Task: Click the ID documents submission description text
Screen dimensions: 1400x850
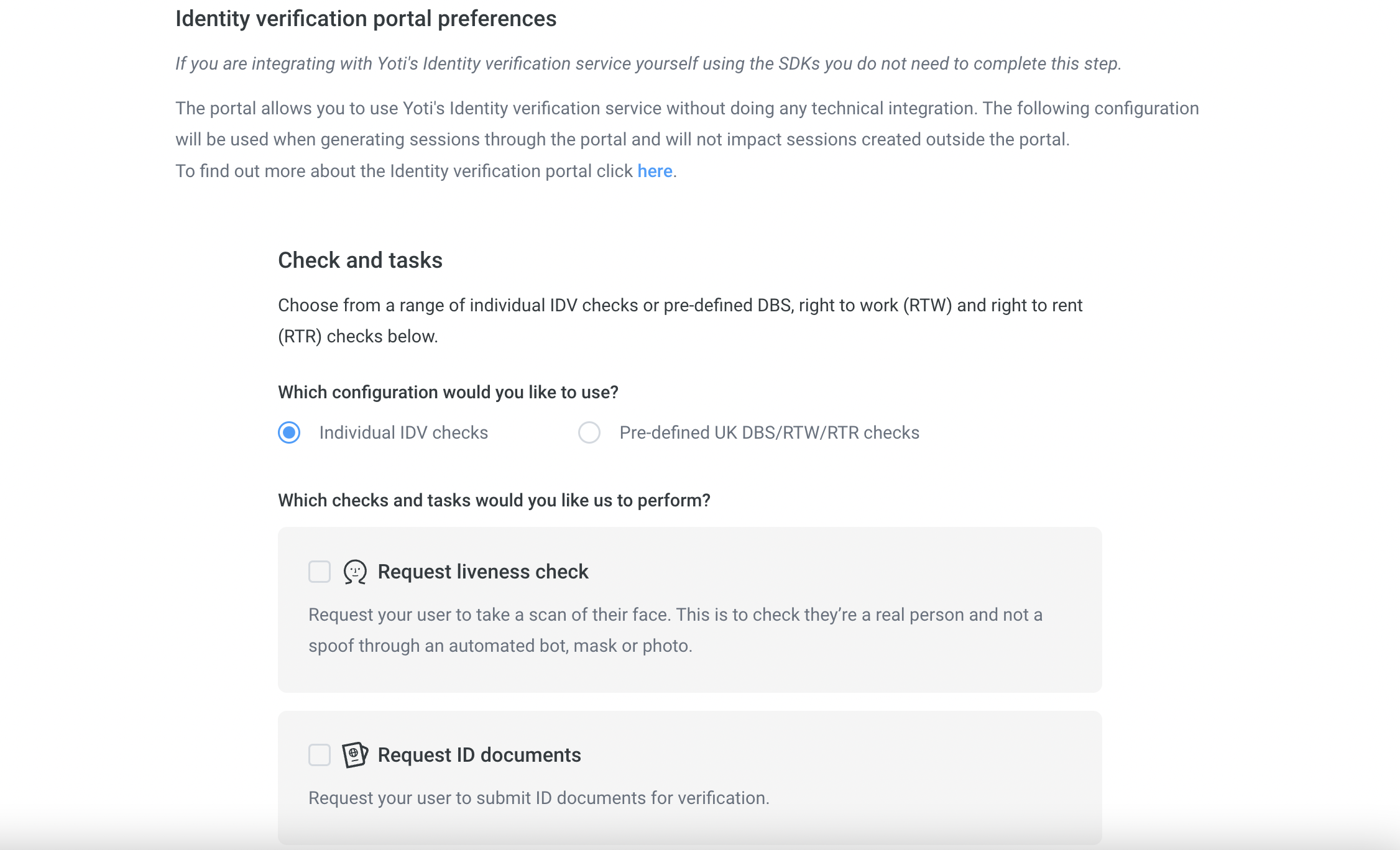Action: click(x=538, y=798)
